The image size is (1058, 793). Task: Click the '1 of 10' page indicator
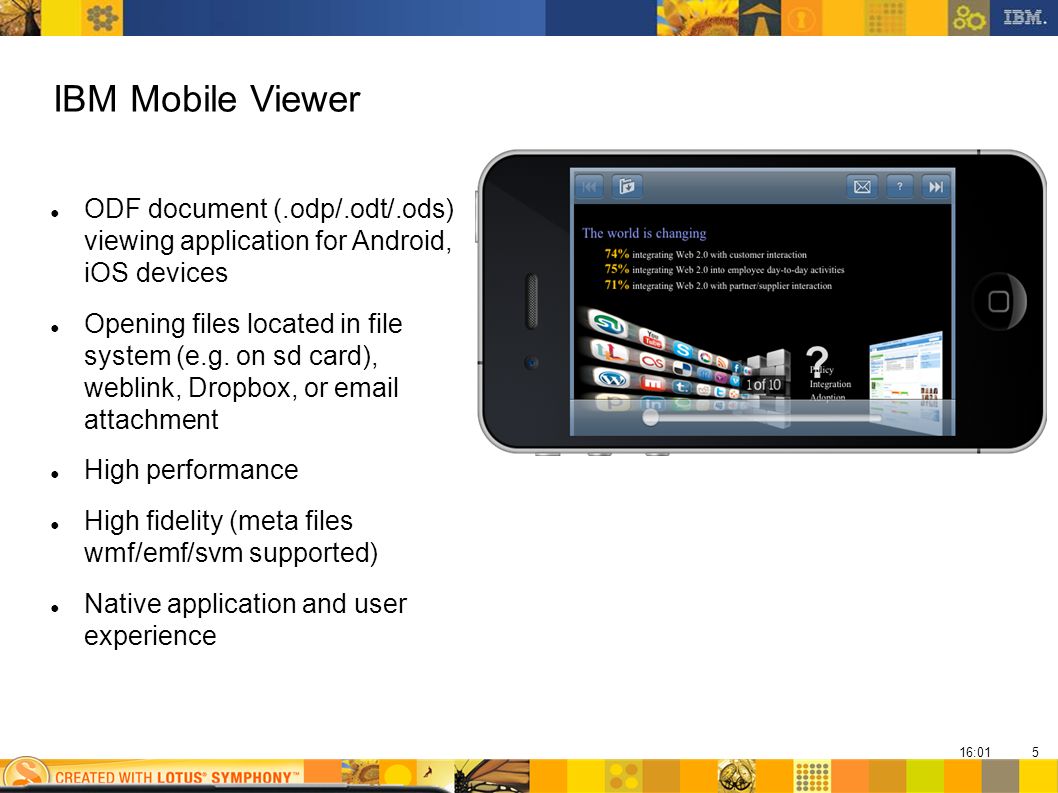[763, 385]
